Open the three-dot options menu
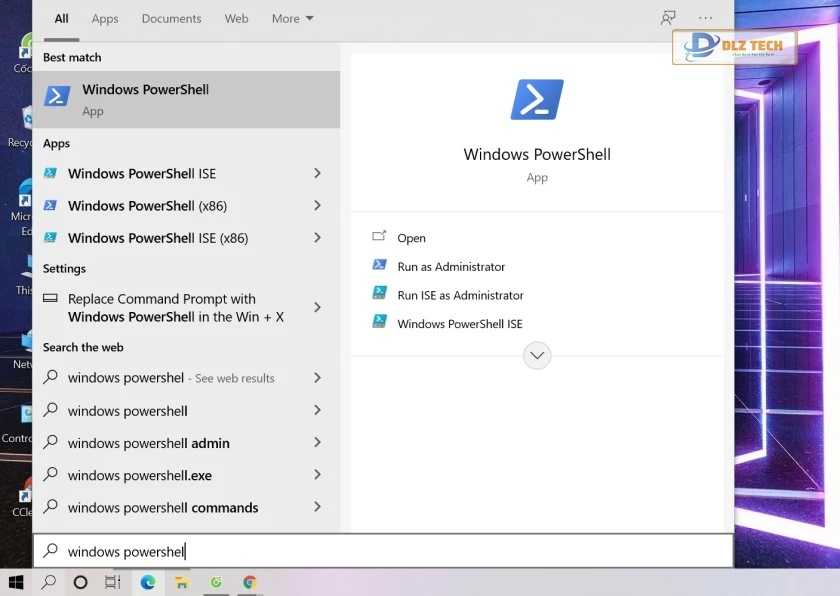The height and width of the screenshot is (596, 840). pos(706,18)
